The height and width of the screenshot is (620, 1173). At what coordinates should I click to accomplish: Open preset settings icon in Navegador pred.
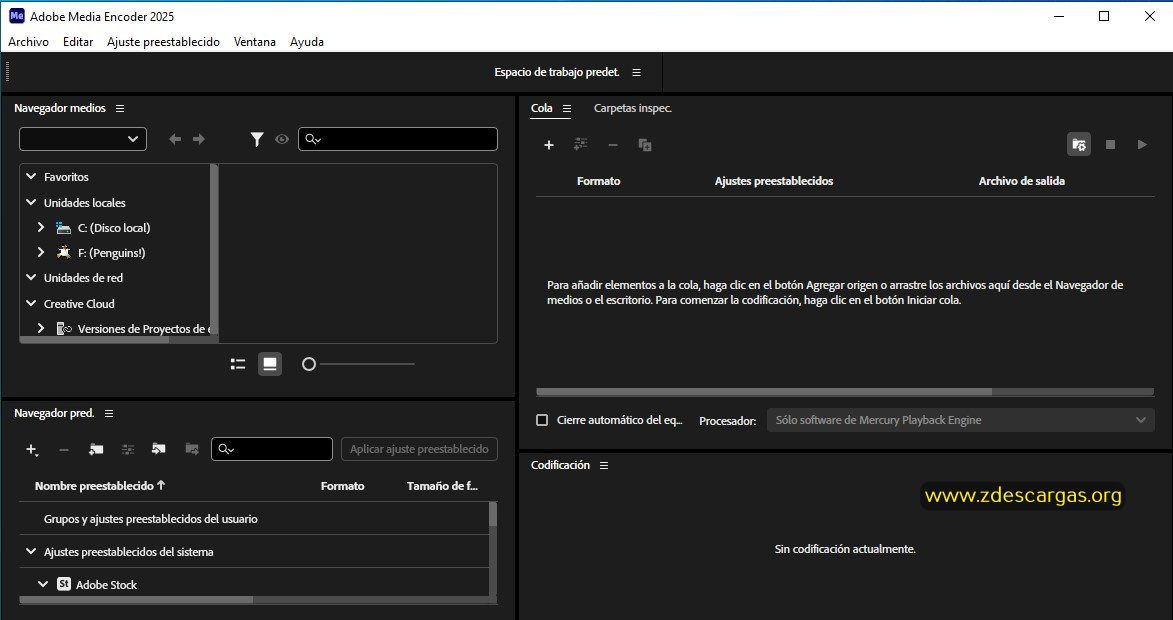[128, 449]
